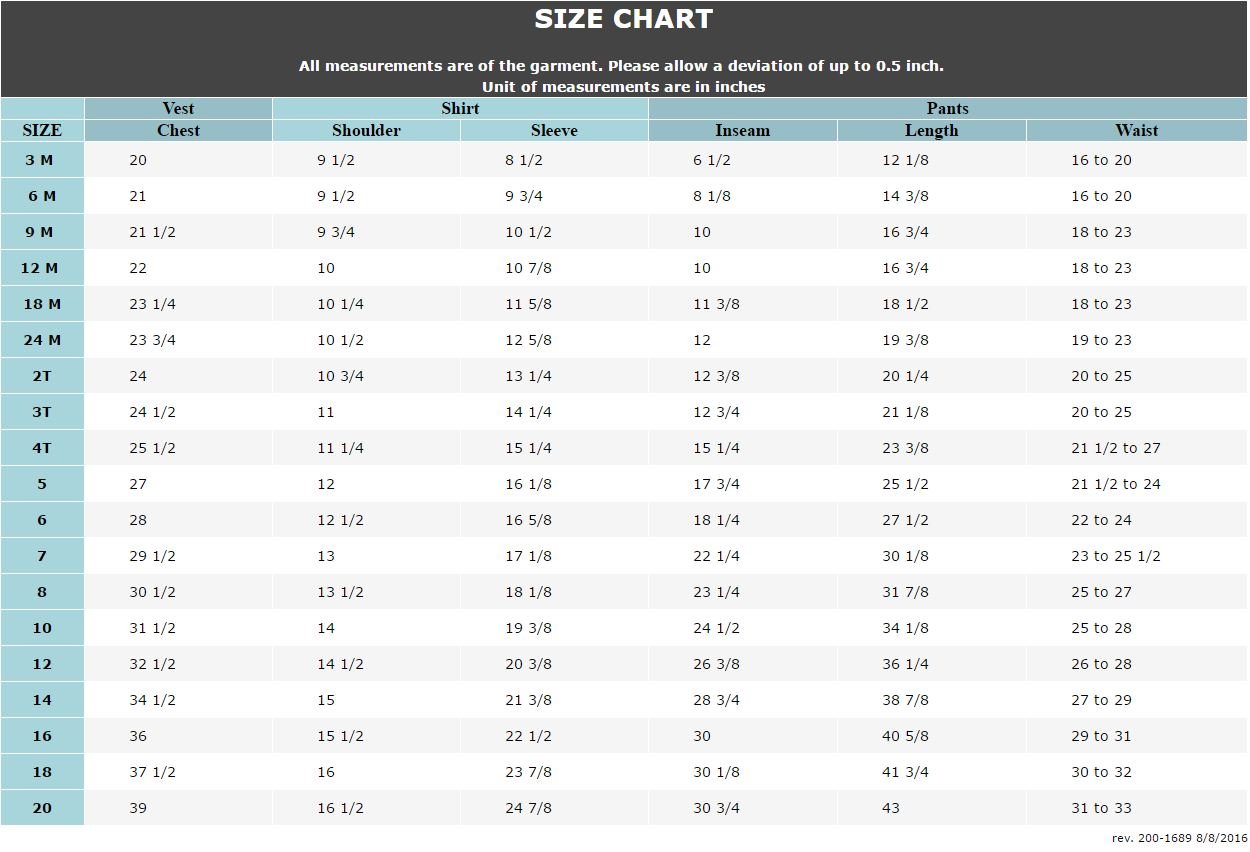Screen dimensions: 1250x852
Task: Click the rev. 200-1689 revision note
Action: click(x=1178, y=838)
